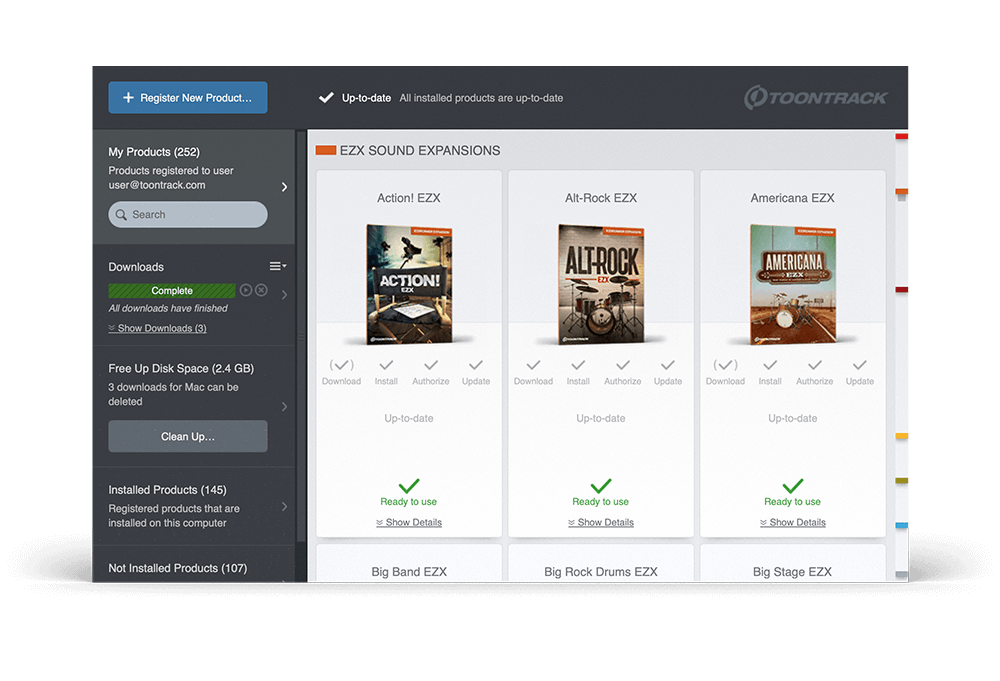The image size is (1000, 681).
Task: Click the Authorize step icon for Americana EZX
Action: click(814, 366)
